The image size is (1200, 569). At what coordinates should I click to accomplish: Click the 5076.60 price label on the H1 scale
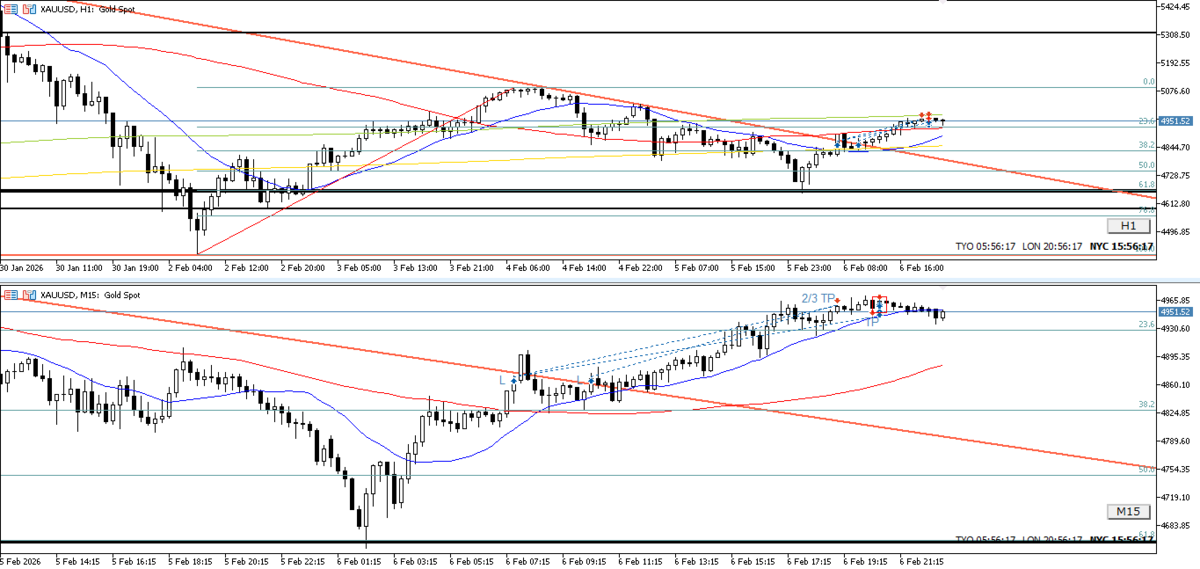1177,91
